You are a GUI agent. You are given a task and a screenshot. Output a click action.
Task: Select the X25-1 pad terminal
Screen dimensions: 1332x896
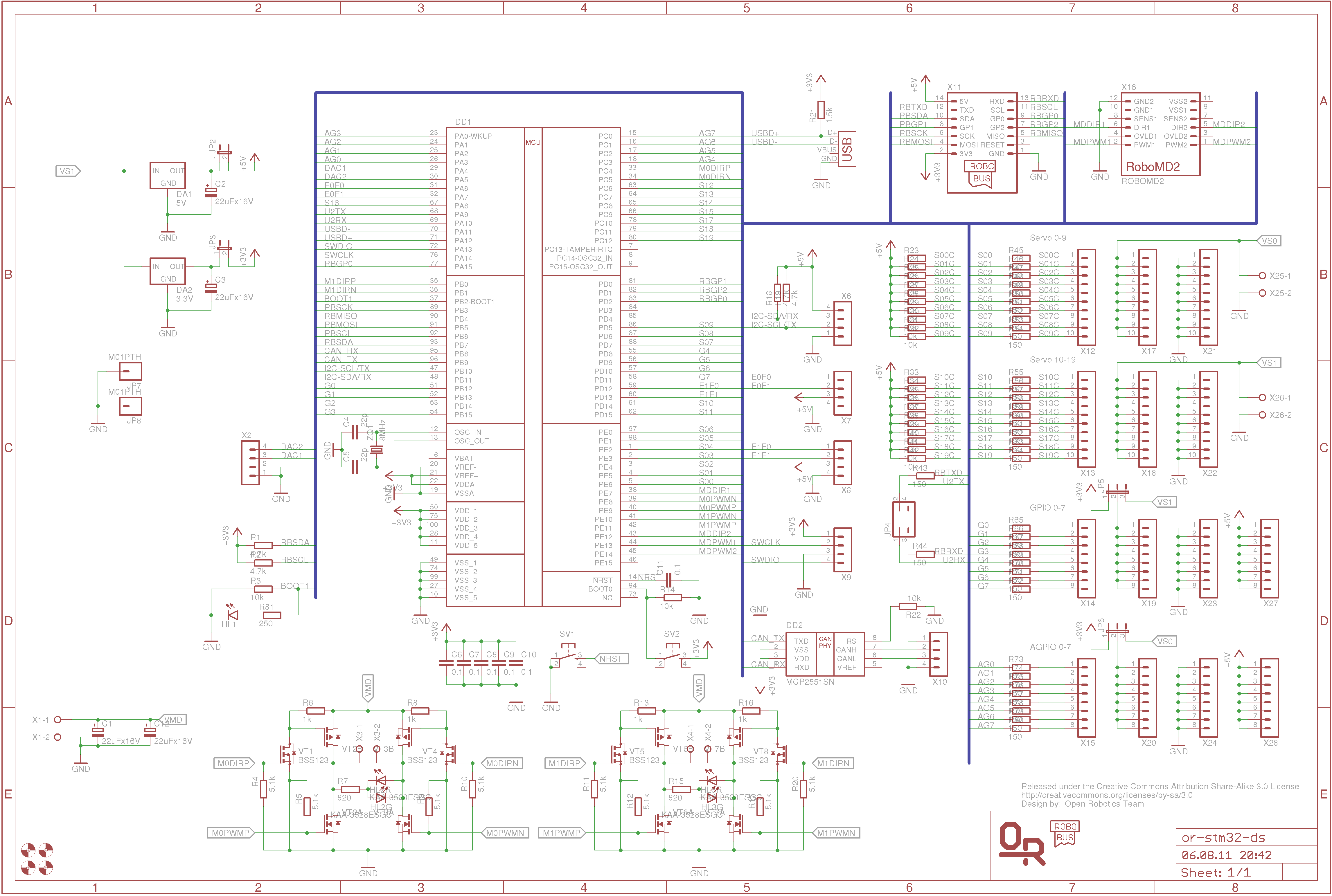pos(1262,275)
